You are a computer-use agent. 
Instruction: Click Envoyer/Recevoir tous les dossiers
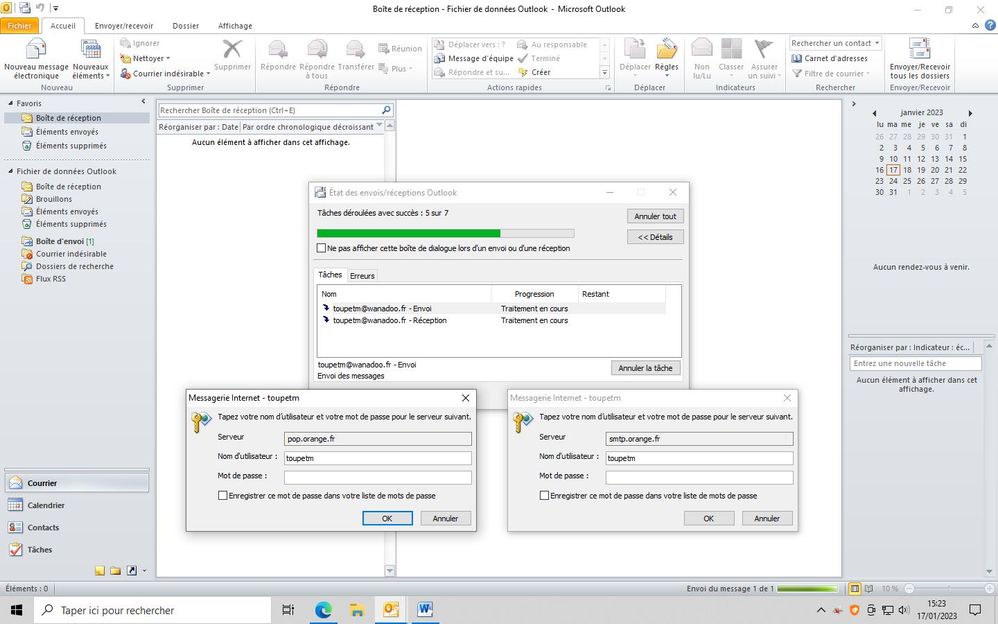click(x=920, y=59)
